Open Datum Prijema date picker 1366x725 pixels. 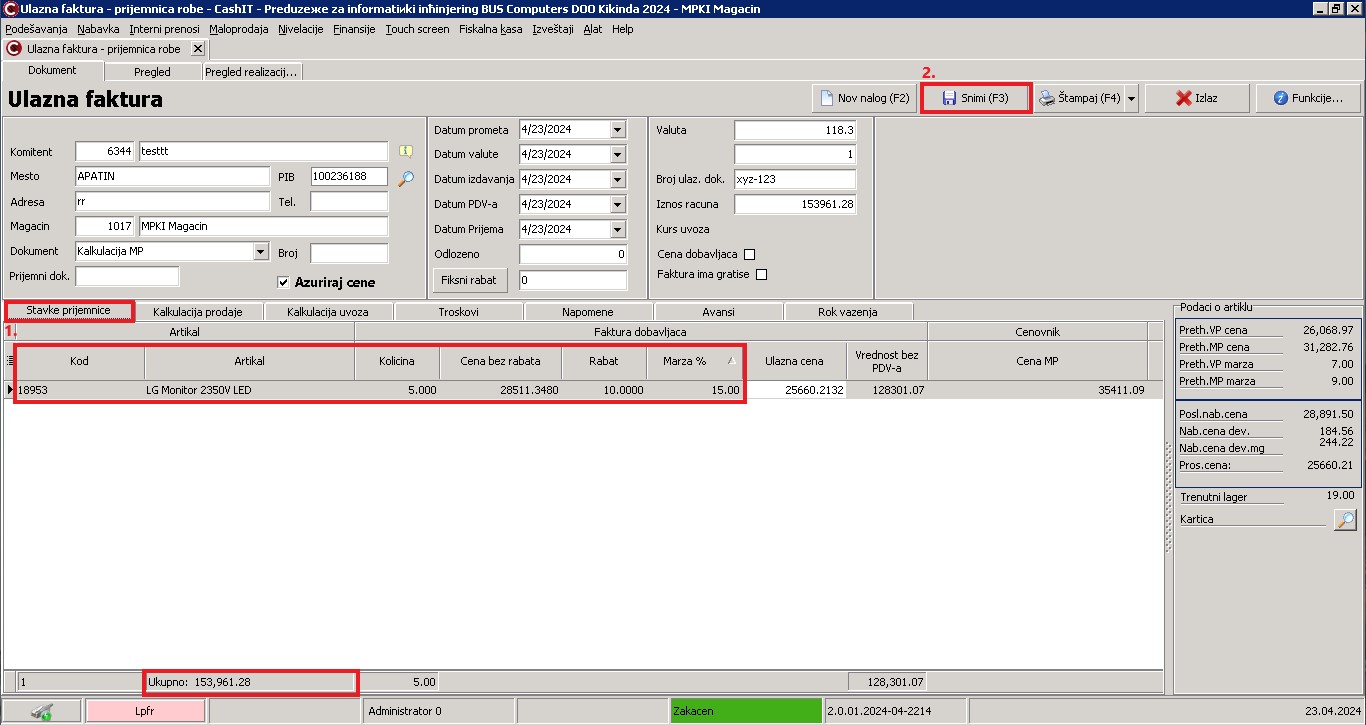[617, 229]
